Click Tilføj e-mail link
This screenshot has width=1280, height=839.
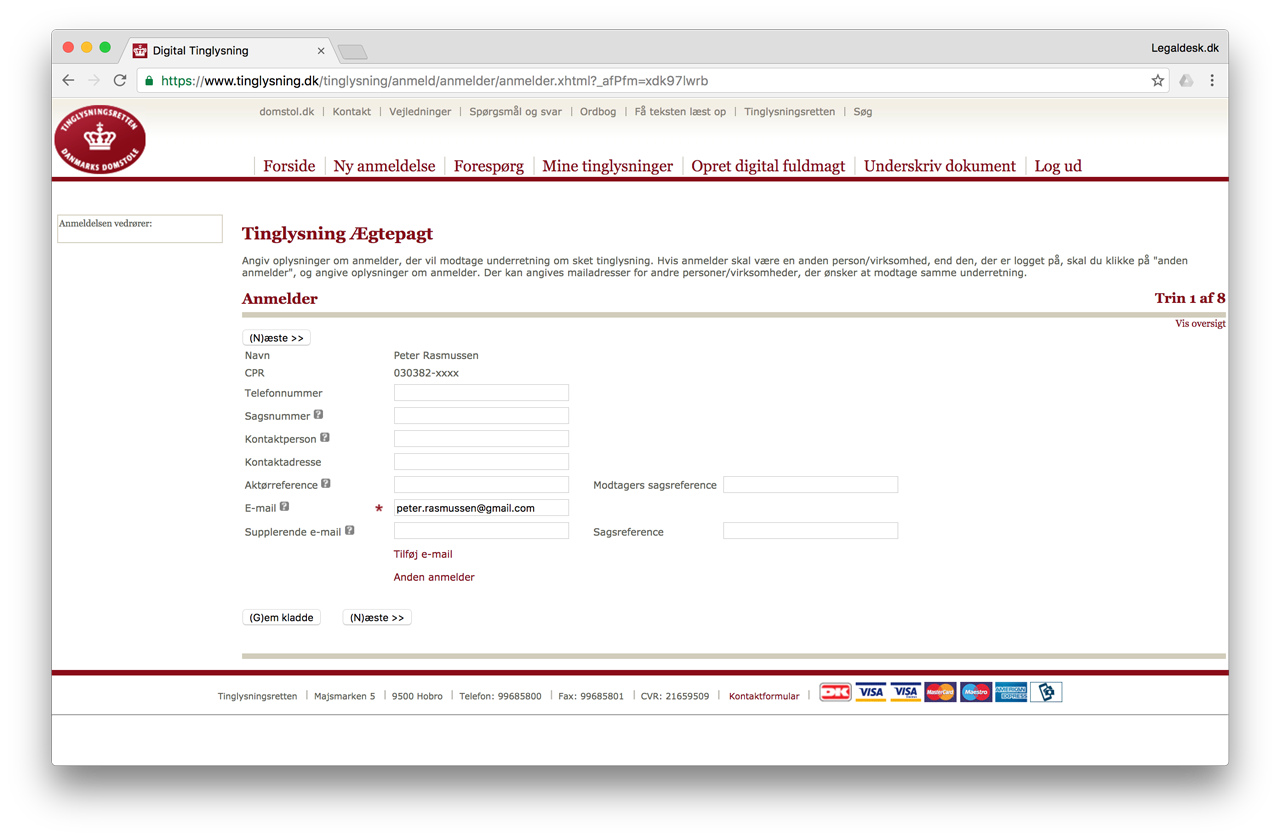tap(423, 554)
